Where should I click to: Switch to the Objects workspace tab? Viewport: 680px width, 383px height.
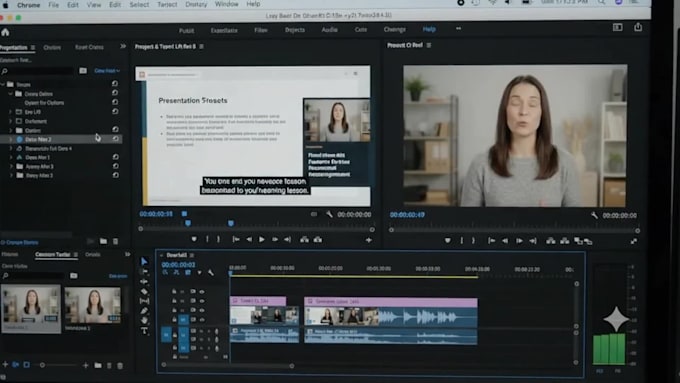(x=295, y=30)
